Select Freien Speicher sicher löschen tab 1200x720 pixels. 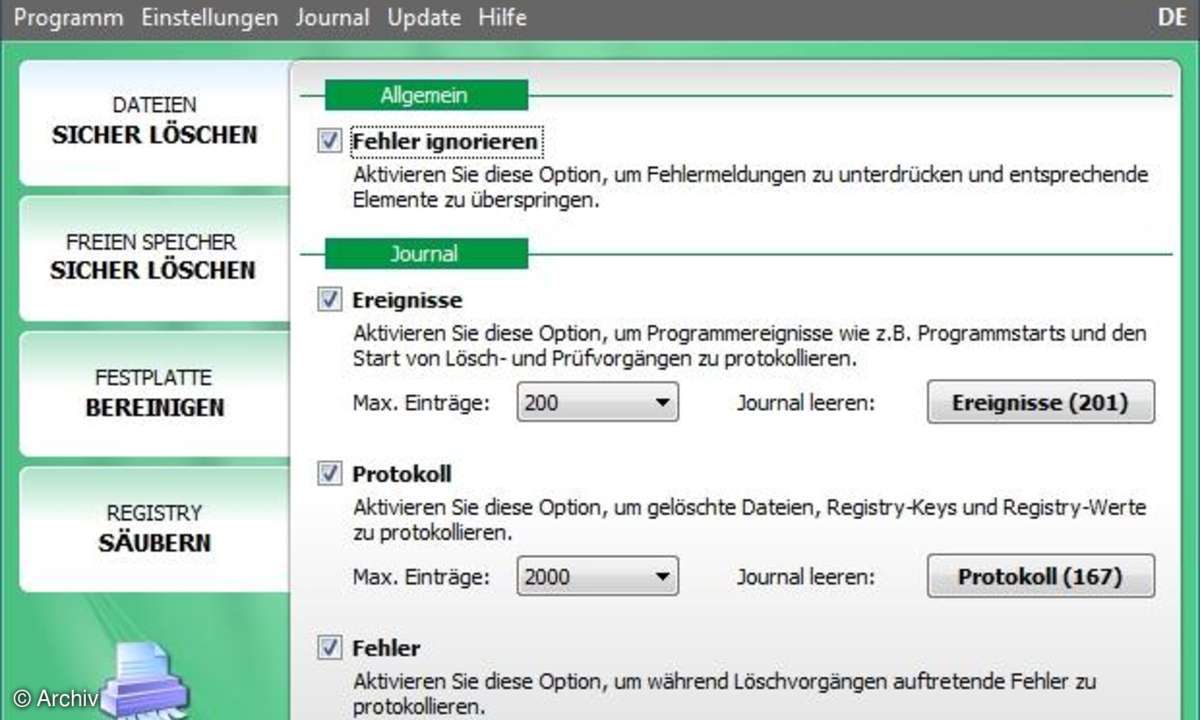tap(155, 257)
